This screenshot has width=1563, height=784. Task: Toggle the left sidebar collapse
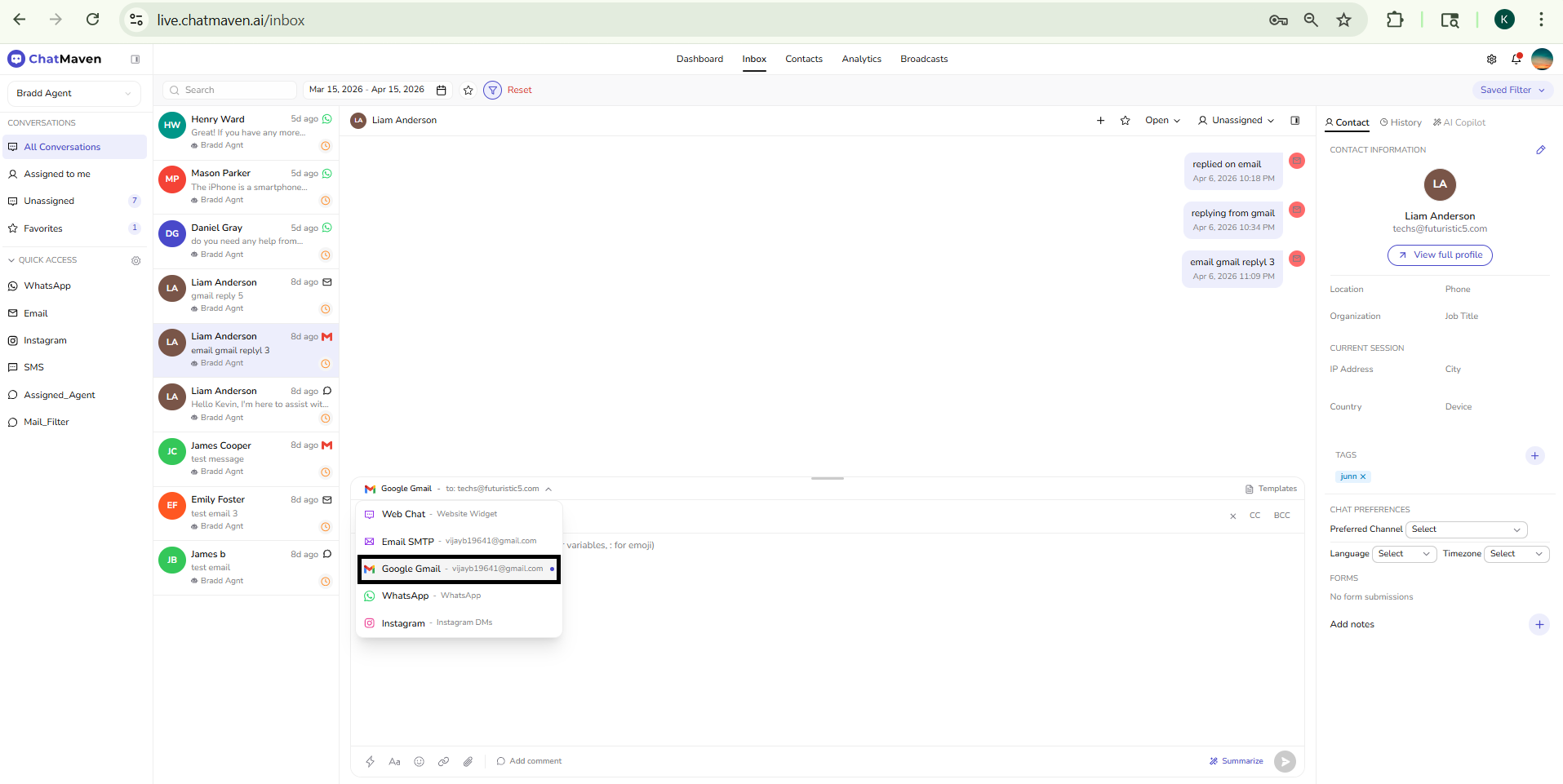(135, 59)
